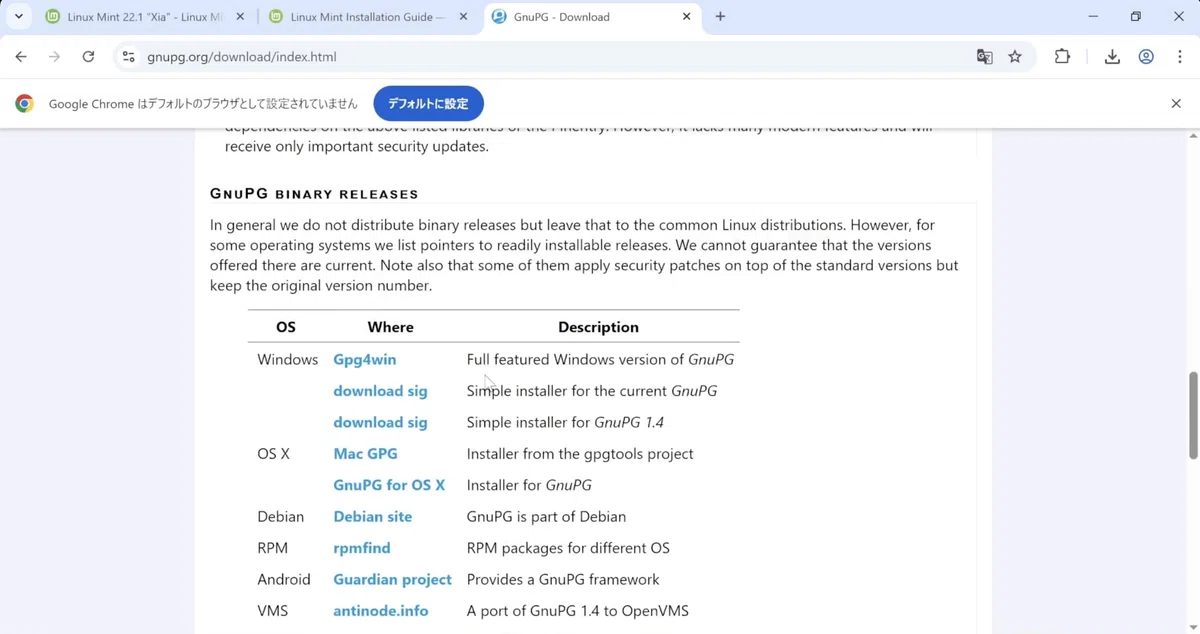View site information icon in address bar
The image size is (1200, 634).
pyautogui.click(x=128, y=57)
